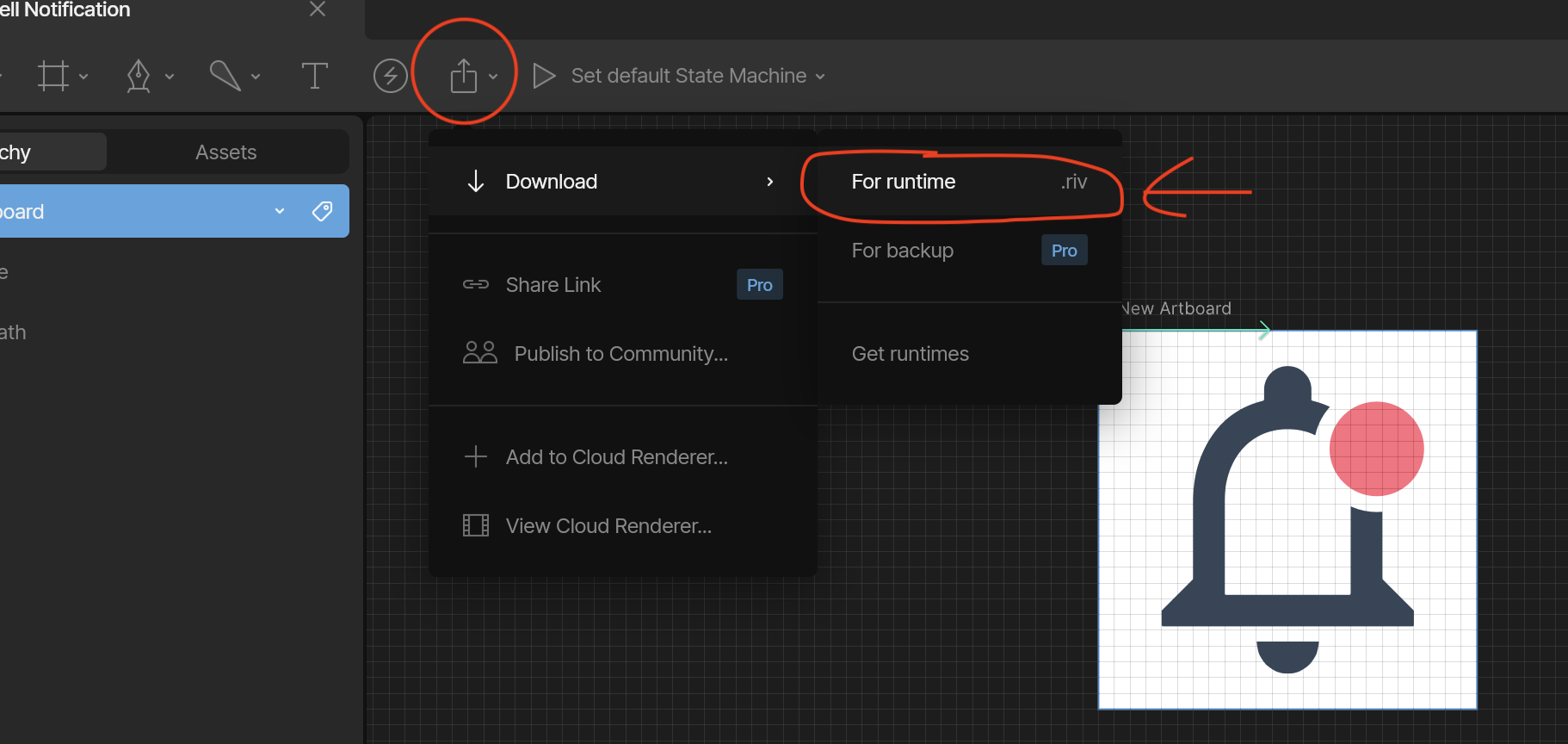Select the Artboard tool icon
Viewport: 1568px width, 744px height.
[53, 76]
